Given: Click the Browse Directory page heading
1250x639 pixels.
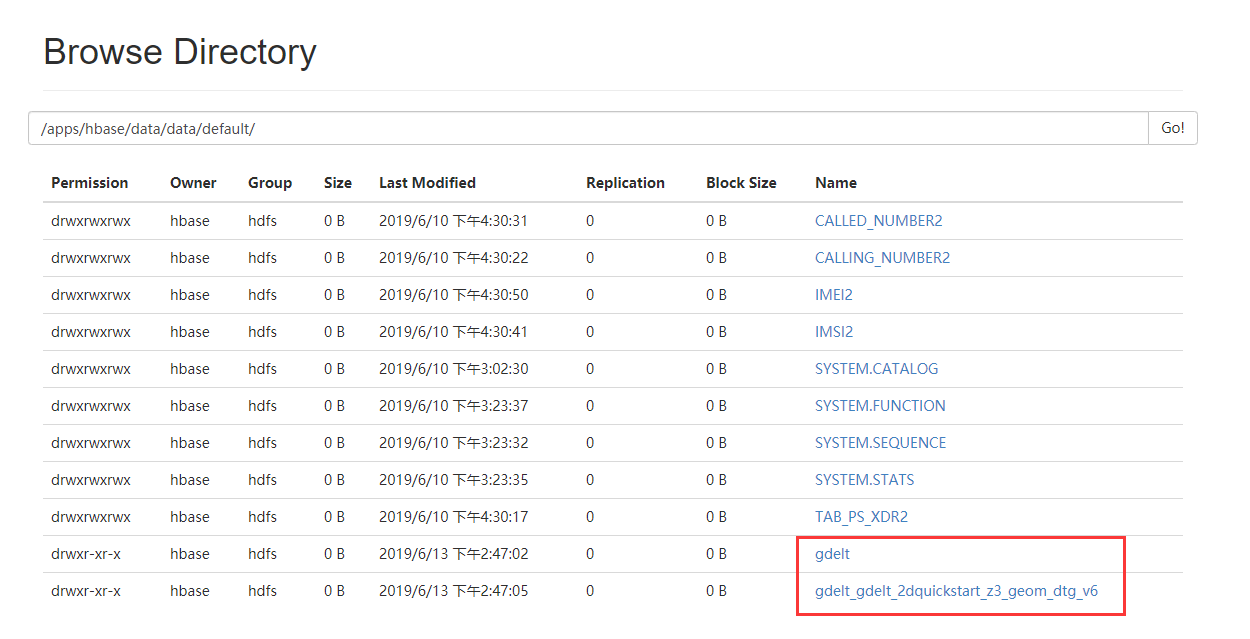Looking at the screenshot, I should 180,52.
